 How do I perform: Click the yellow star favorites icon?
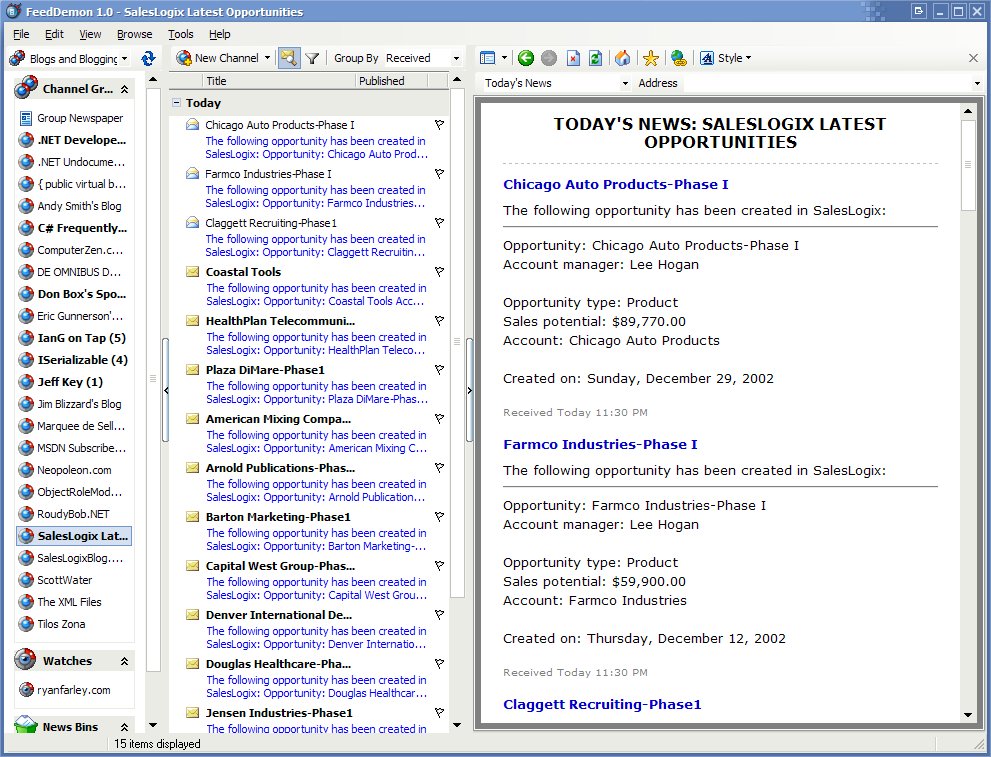point(650,58)
